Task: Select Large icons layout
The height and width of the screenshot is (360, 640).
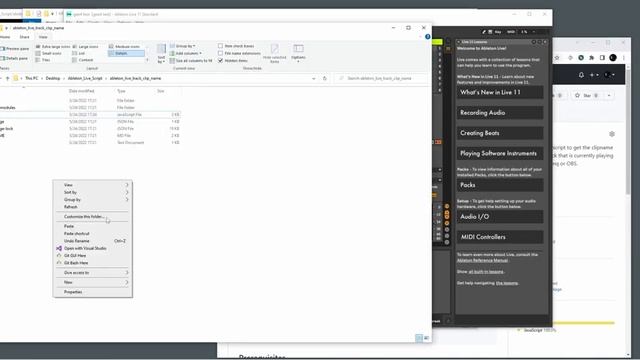Action: 85,47
